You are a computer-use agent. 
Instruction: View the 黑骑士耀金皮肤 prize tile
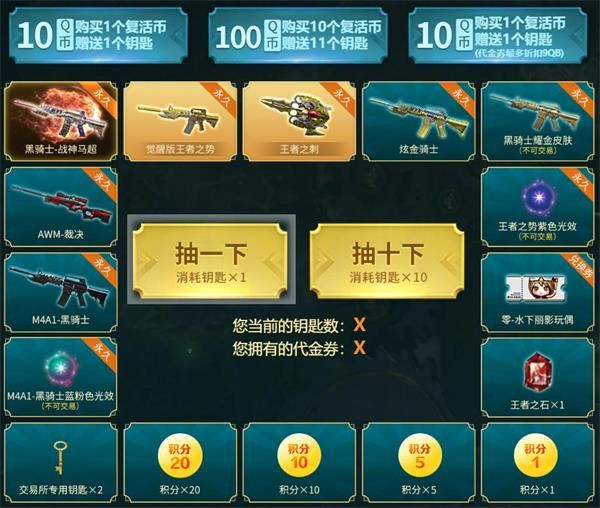click(x=538, y=121)
